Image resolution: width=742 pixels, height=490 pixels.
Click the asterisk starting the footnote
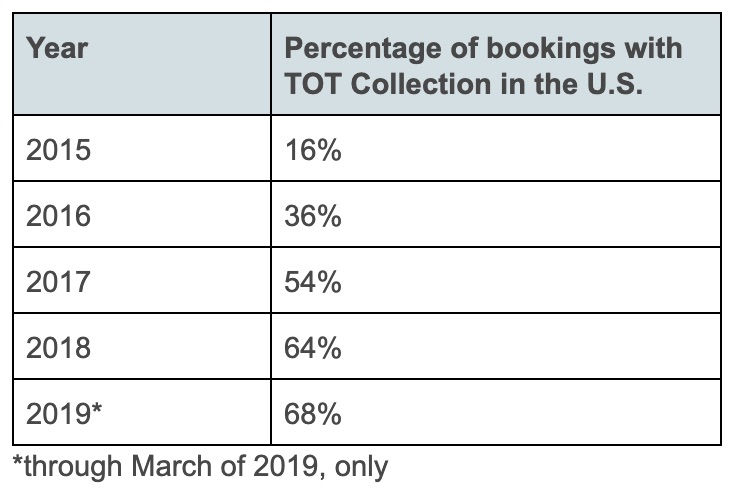(17, 463)
